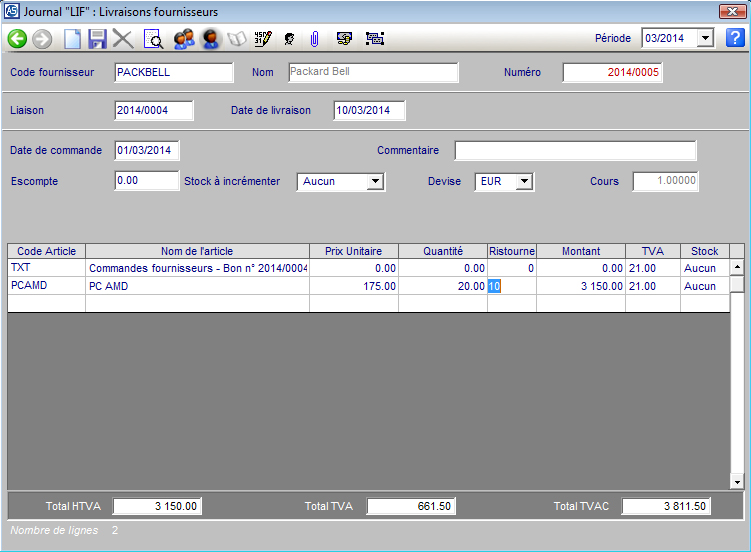Click the Commentaire text field
The width and height of the screenshot is (751, 552).
pyautogui.click(x=575, y=151)
